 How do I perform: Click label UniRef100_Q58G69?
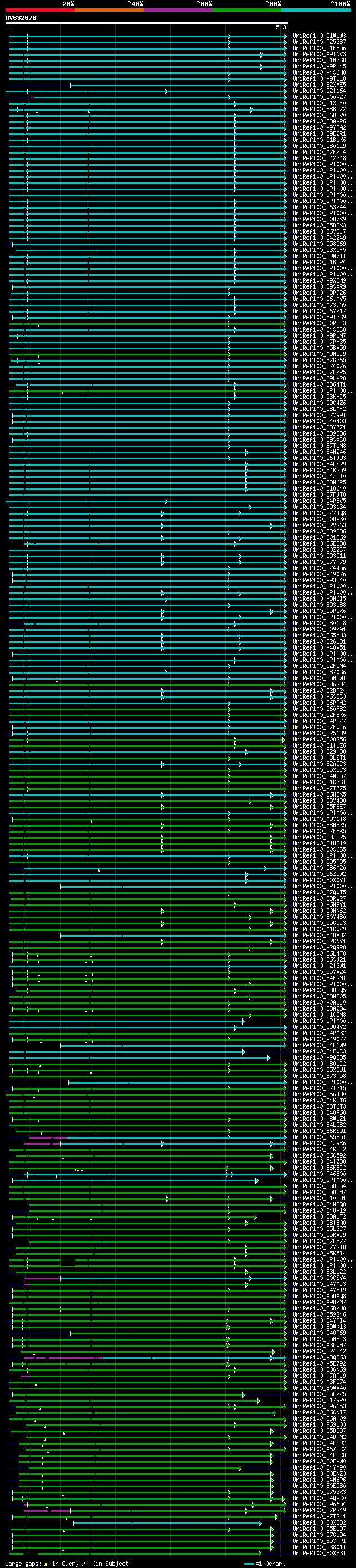[x=319, y=244]
